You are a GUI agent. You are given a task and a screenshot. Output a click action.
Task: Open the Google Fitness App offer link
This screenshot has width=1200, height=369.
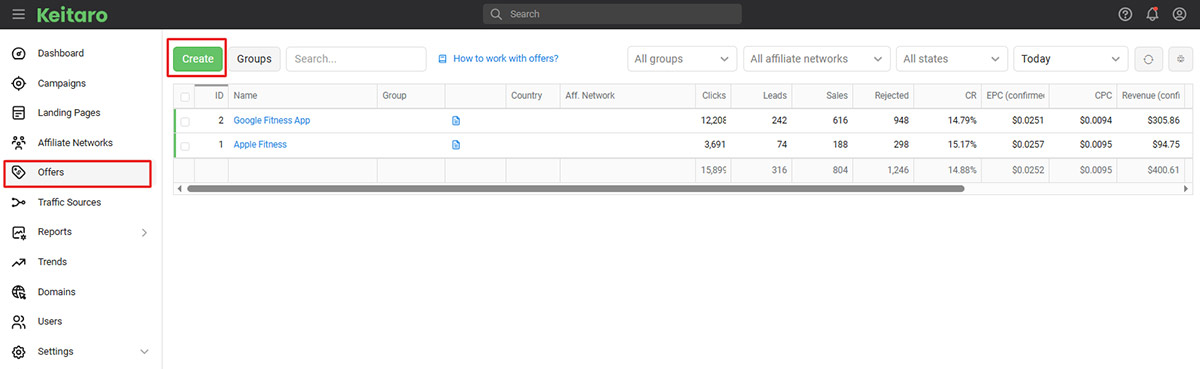pos(272,120)
